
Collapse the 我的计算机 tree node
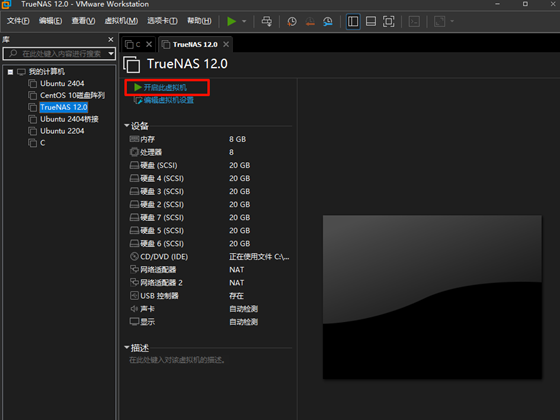tap(10, 72)
